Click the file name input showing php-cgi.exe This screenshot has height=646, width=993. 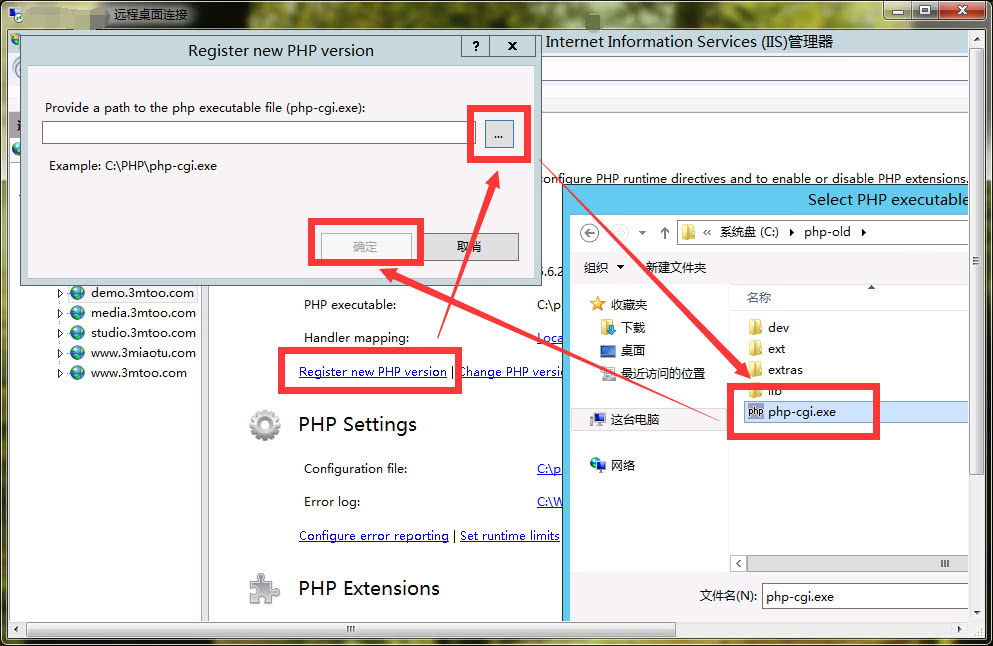865,596
